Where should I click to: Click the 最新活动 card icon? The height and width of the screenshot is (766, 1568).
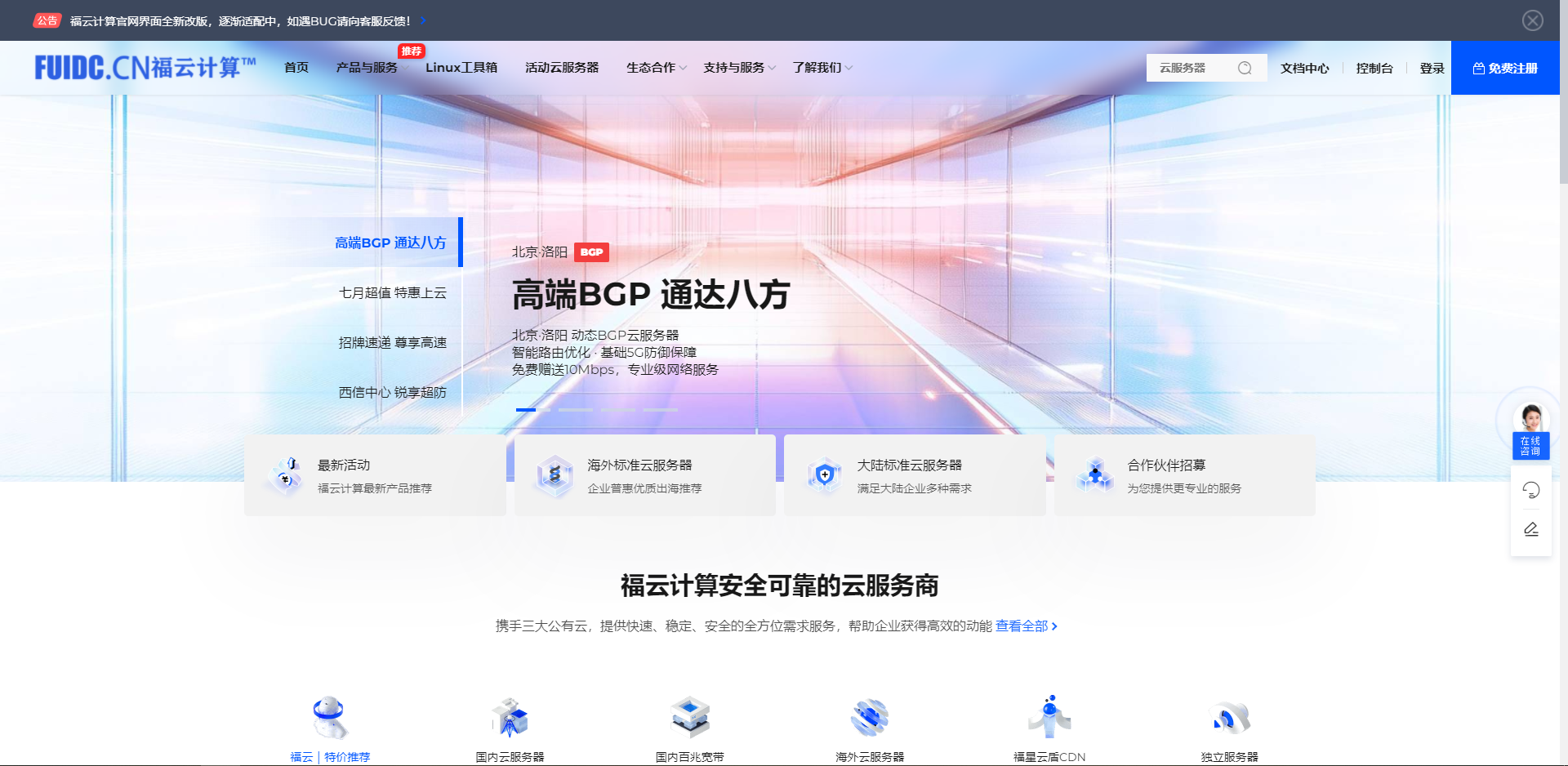[x=286, y=474]
